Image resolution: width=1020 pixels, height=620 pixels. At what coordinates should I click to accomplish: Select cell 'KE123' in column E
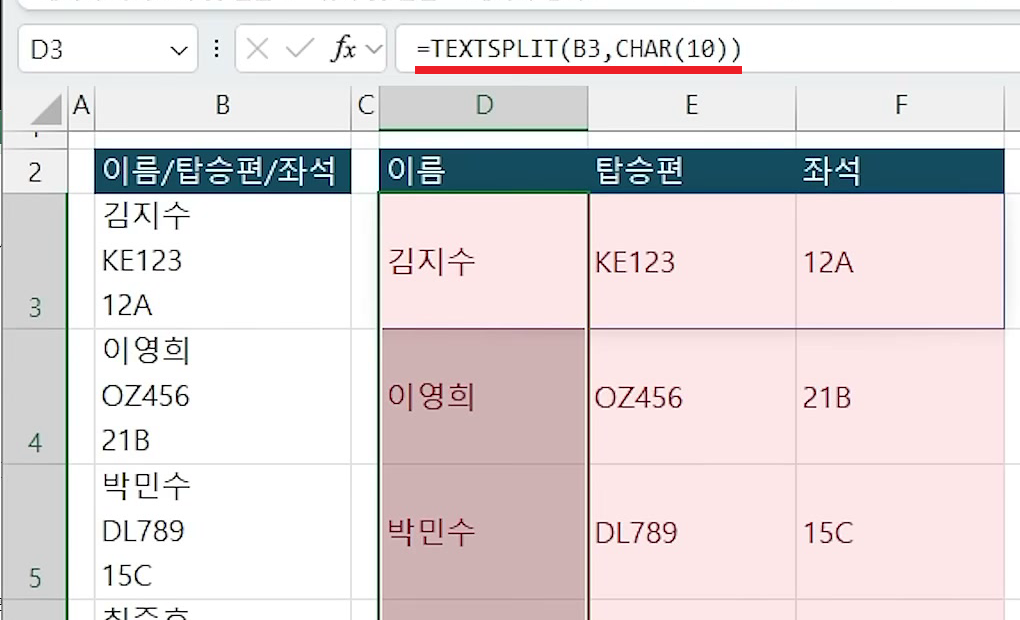point(692,262)
